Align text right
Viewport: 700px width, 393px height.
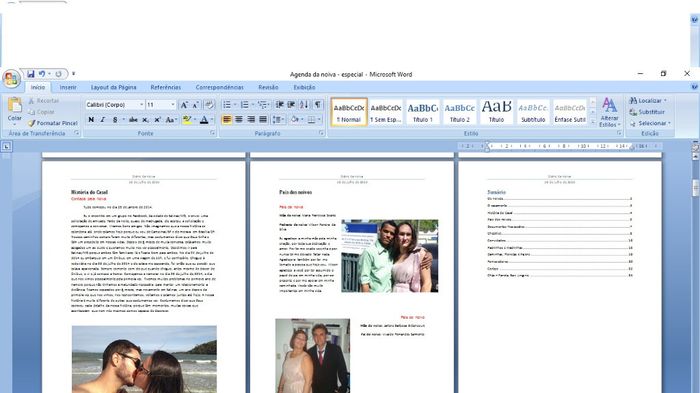[251, 120]
